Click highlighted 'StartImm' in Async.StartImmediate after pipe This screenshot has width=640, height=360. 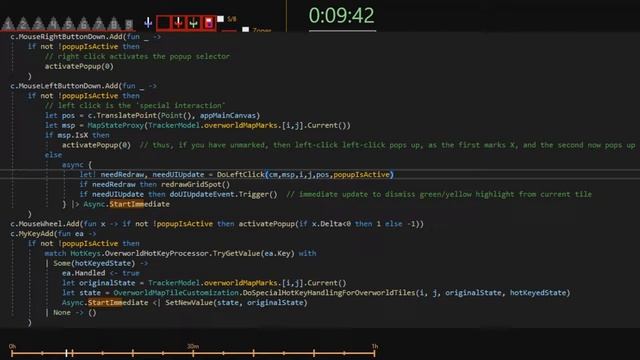coord(127,204)
